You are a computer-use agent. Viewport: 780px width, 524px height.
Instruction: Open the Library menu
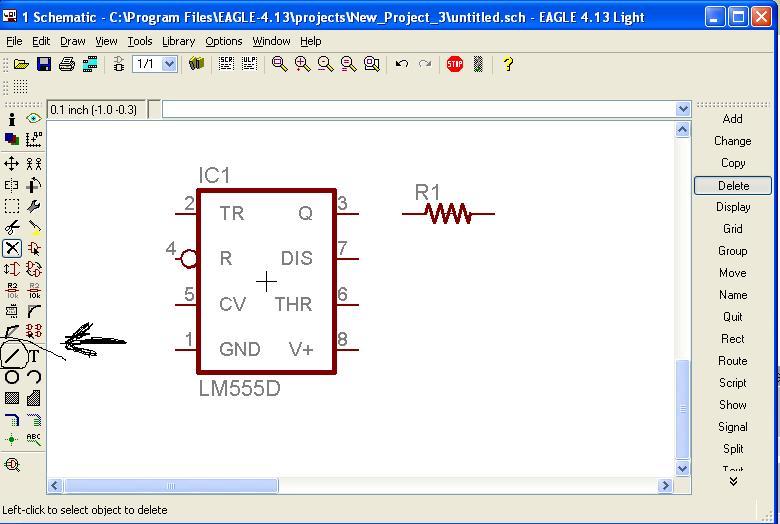coord(178,41)
